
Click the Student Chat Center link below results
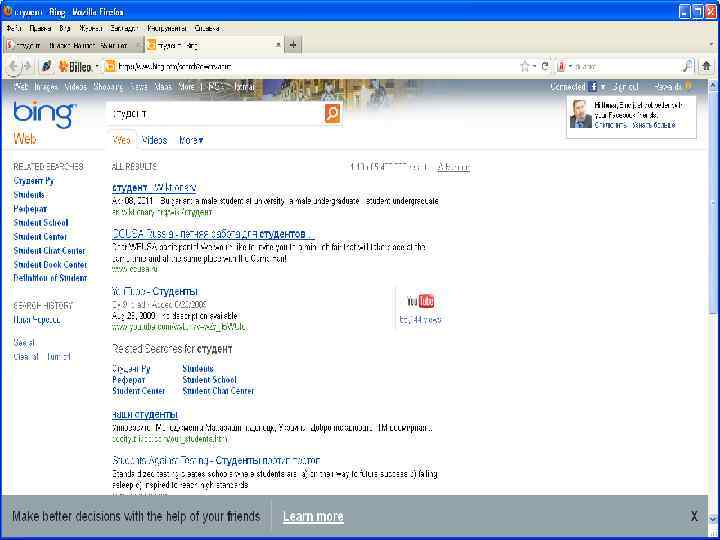click(x=218, y=391)
